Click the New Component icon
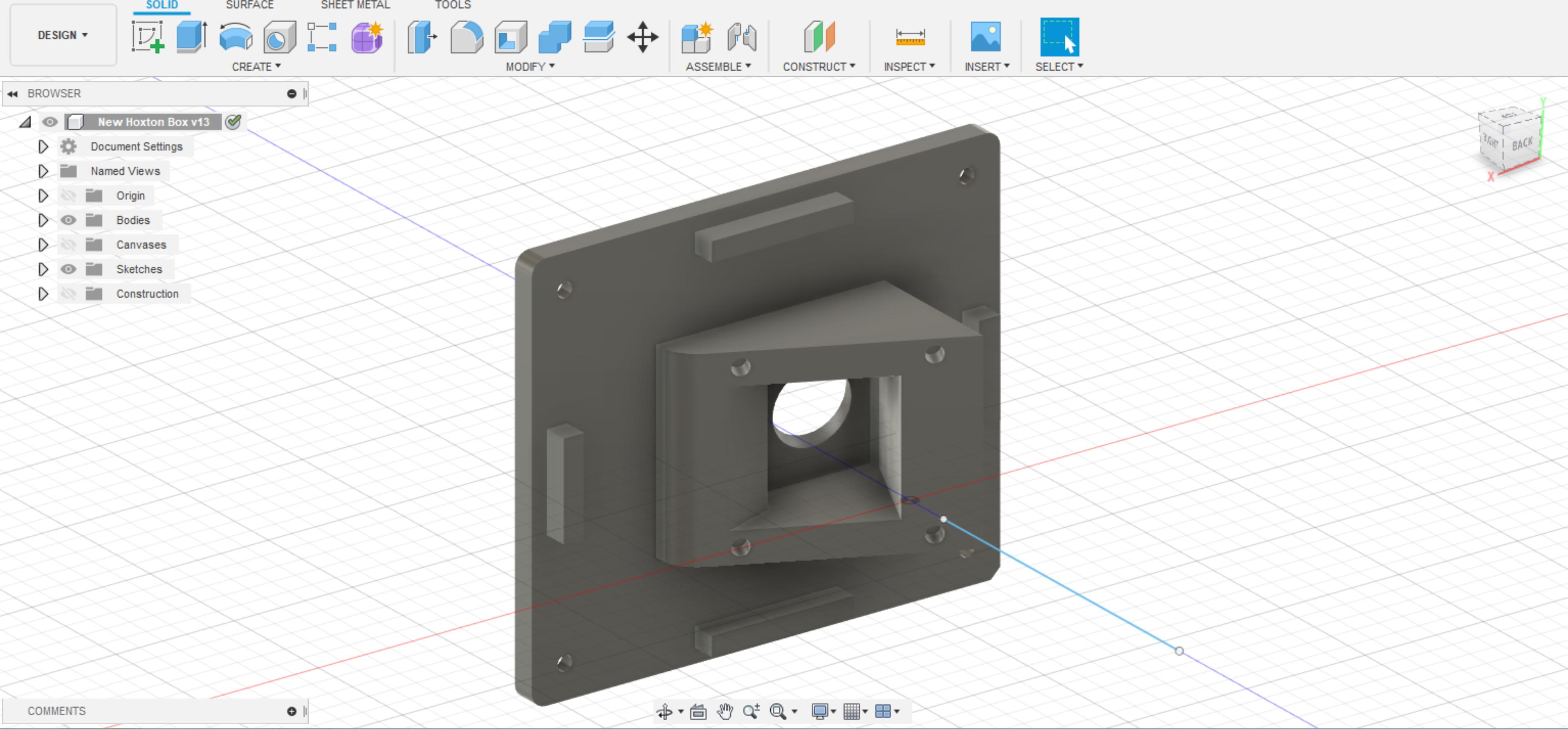 pos(696,37)
